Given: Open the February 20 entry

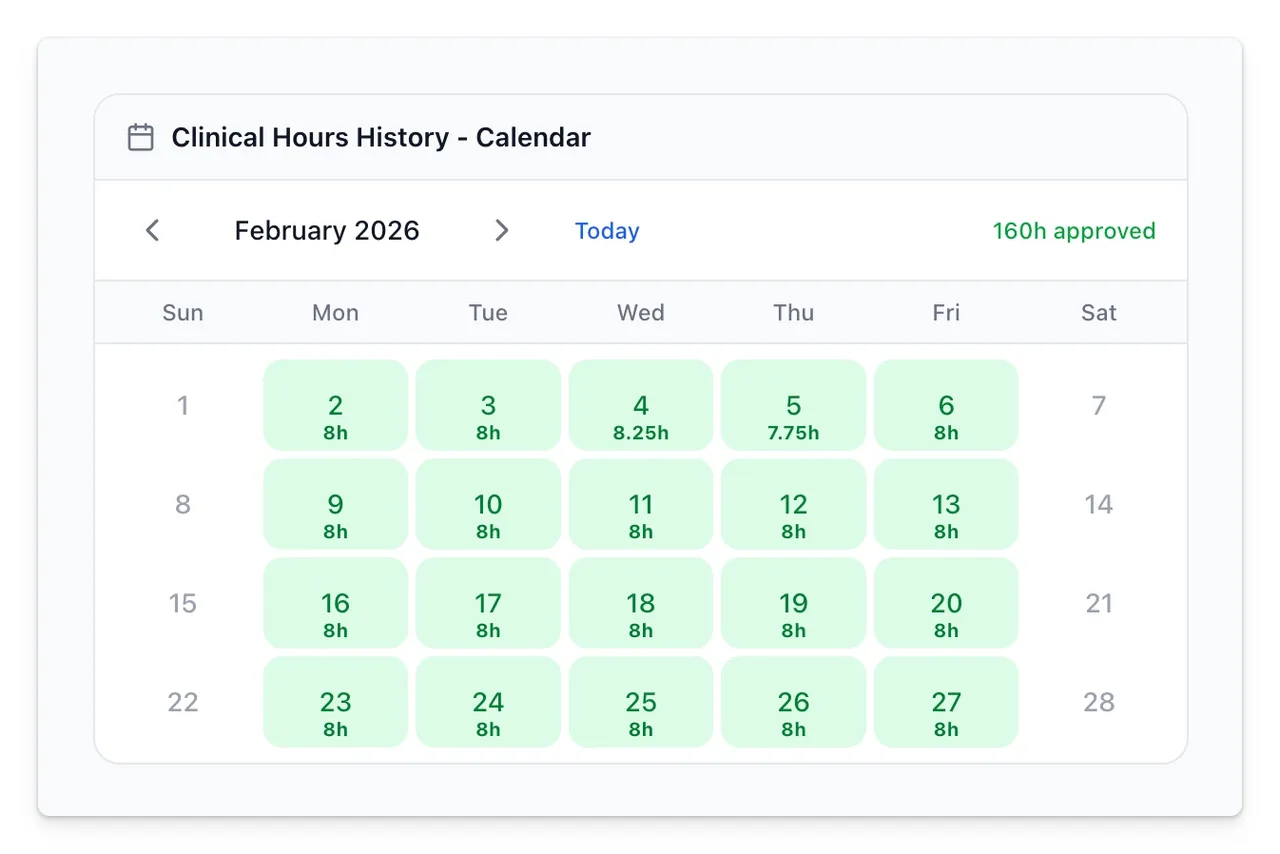Looking at the screenshot, I should pyautogui.click(x=946, y=603).
